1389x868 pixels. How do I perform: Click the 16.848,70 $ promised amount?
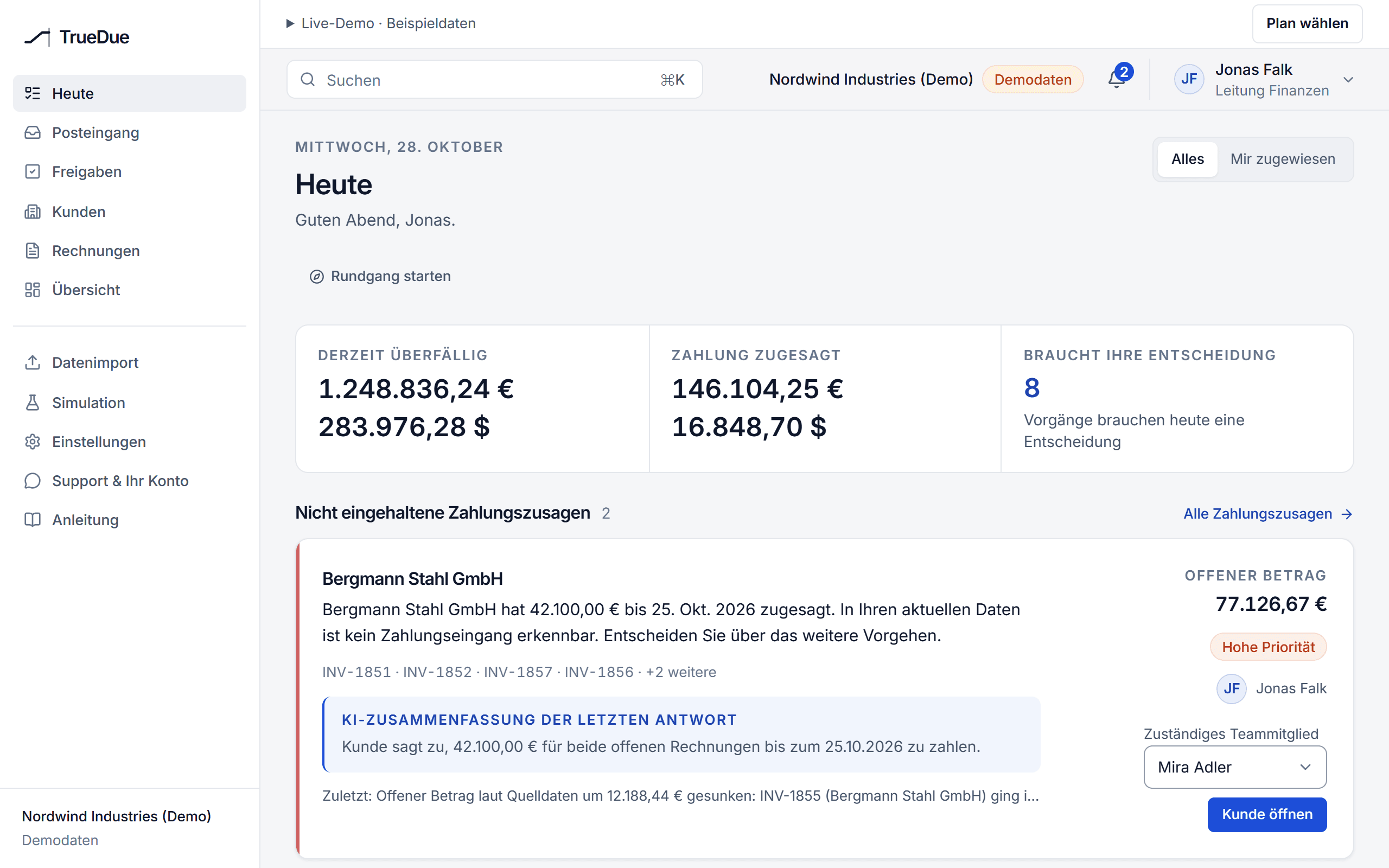[x=749, y=426]
